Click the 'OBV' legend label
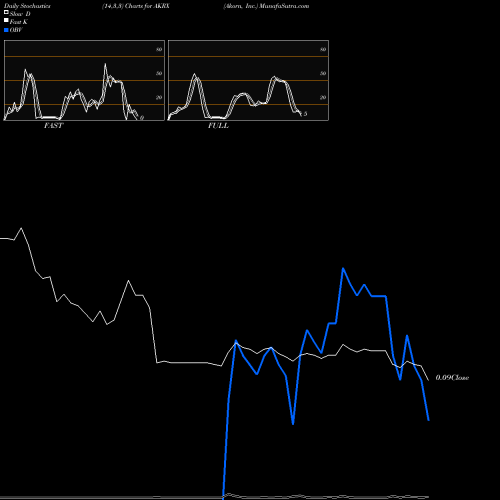The image size is (500, 500). pyautogui.click(x=16, y=30)
